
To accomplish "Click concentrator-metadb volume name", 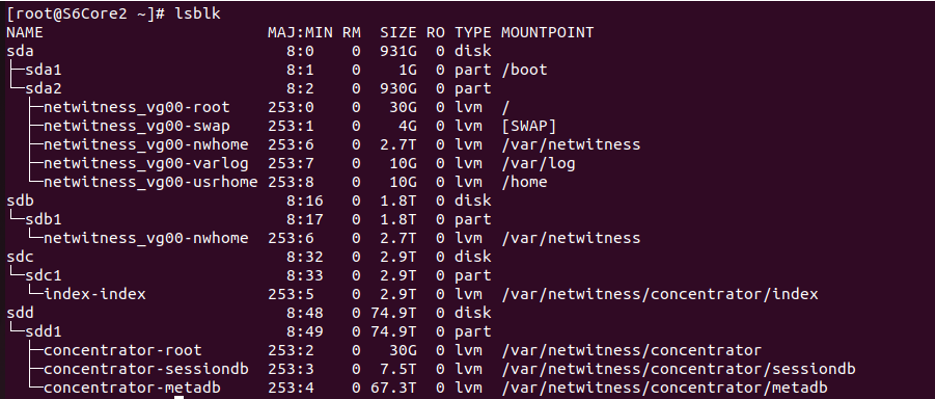I will click(x=132, y=388).
